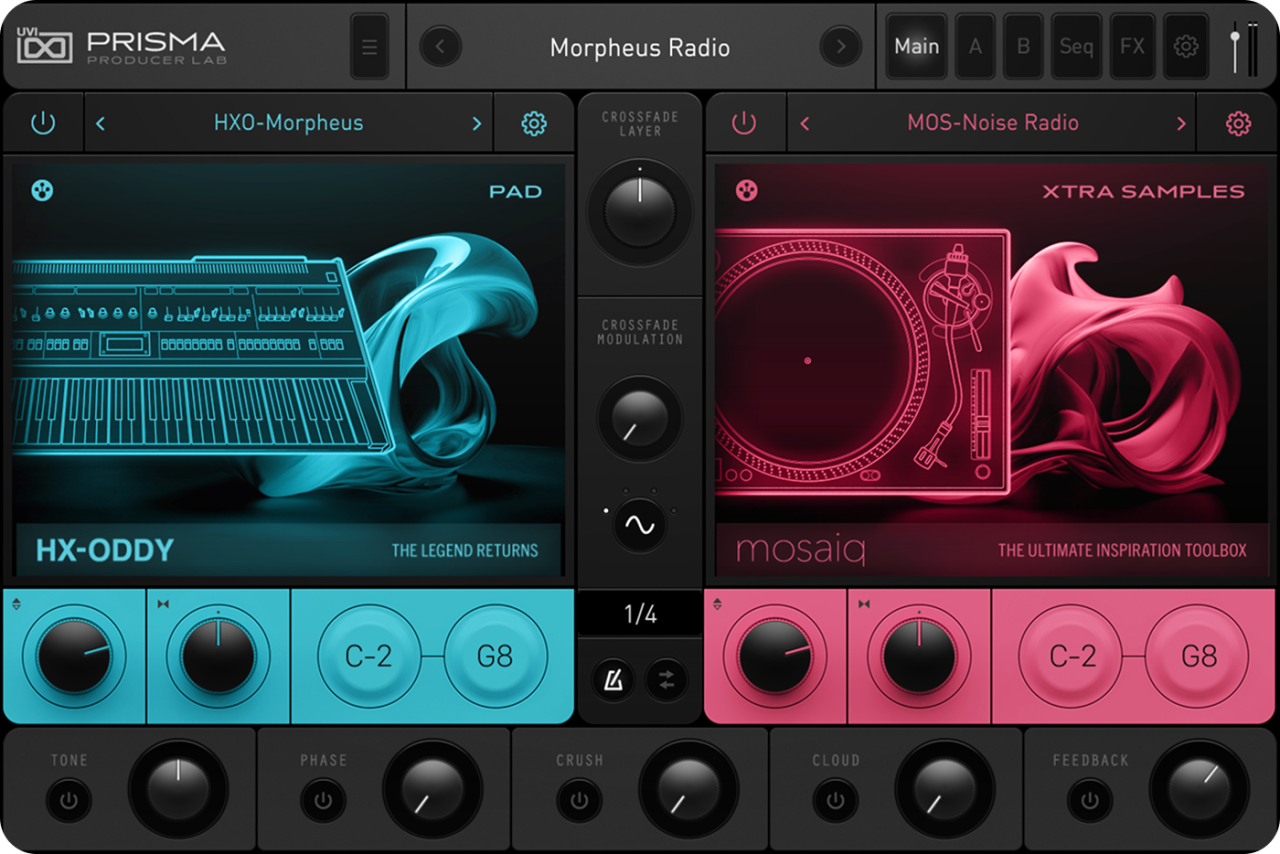Select next preset for the MOS-Noise Radio layer
The height and width of the screenshot is (854, 1280).
(1181, 123)
